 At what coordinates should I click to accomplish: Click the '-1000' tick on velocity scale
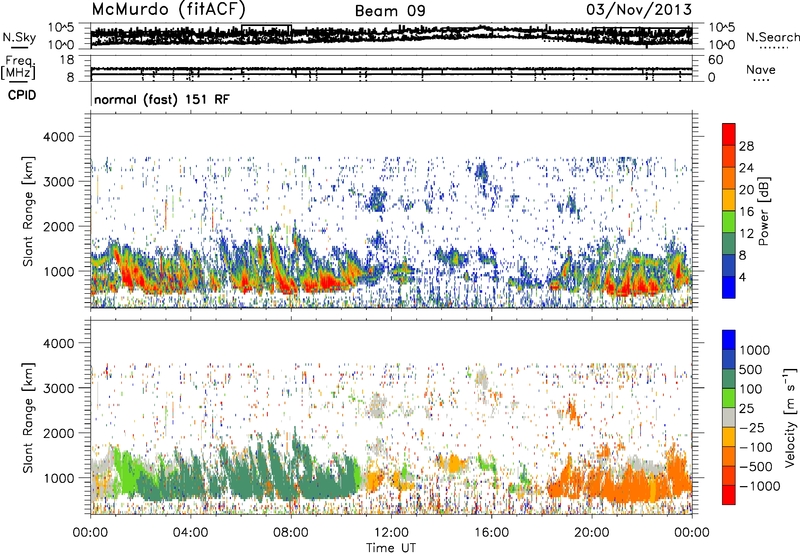click(x=759, y=486)
